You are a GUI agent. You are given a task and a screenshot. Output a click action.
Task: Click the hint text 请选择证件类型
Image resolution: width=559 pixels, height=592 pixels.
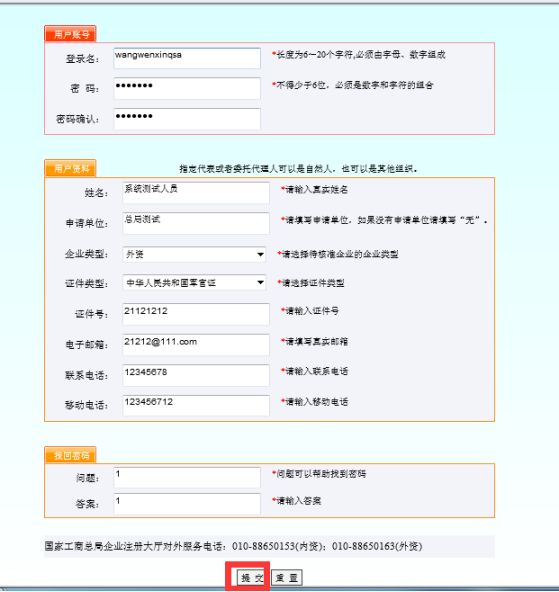point(311,283)
